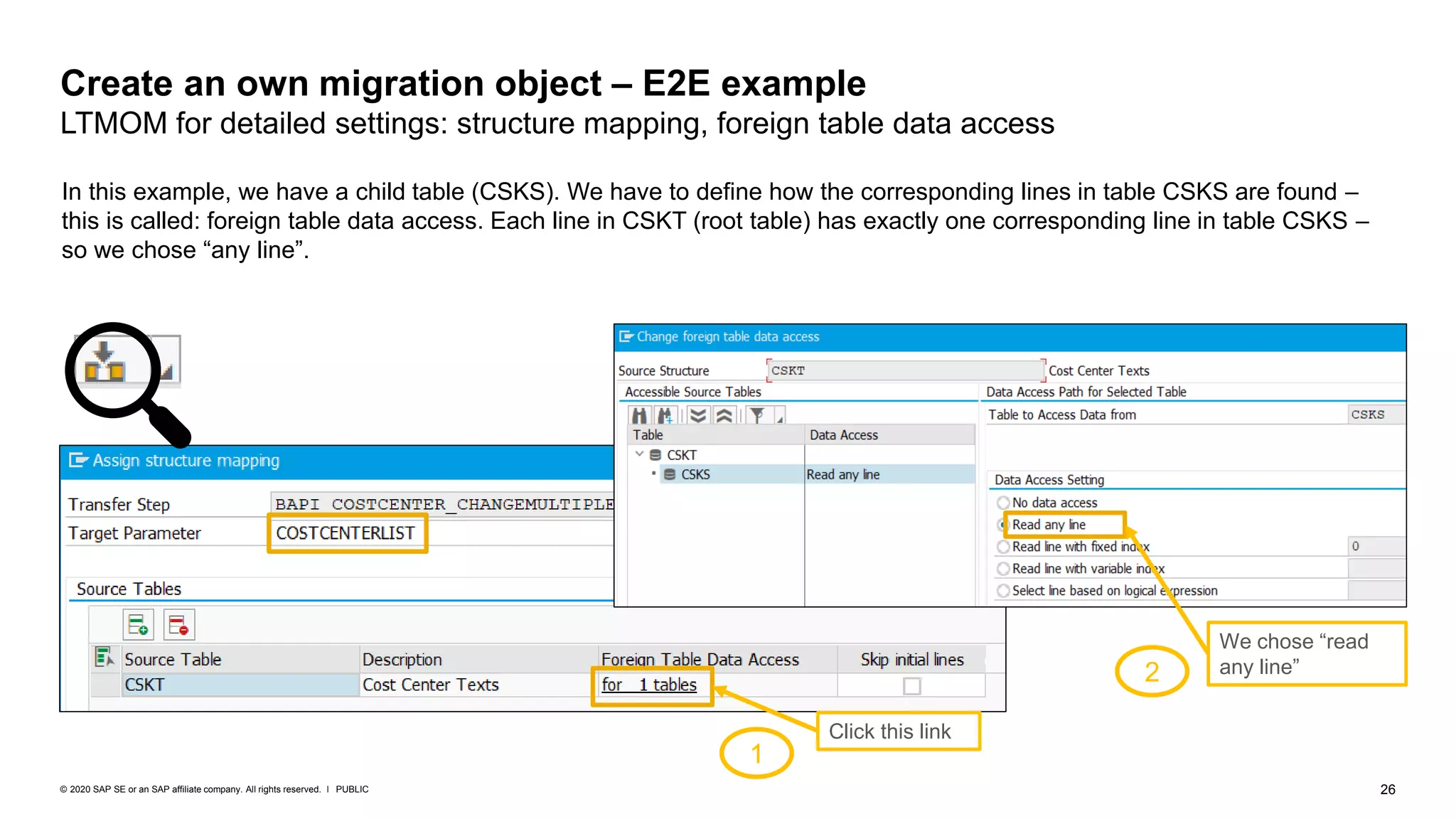Click the table select-all settings icon
This screenshot has width=1456, height=819.
[x=105, y=658]
